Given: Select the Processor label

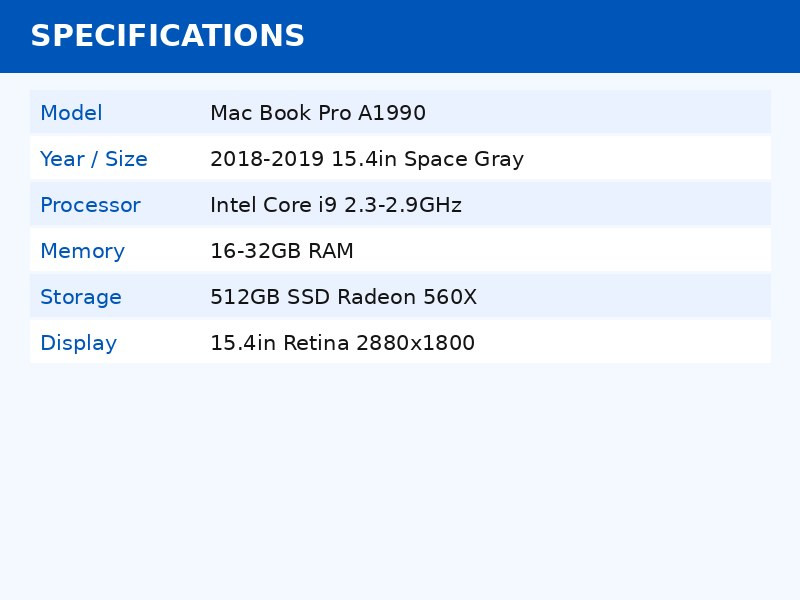Looking at the screenshot, I should tap(90, 205).
